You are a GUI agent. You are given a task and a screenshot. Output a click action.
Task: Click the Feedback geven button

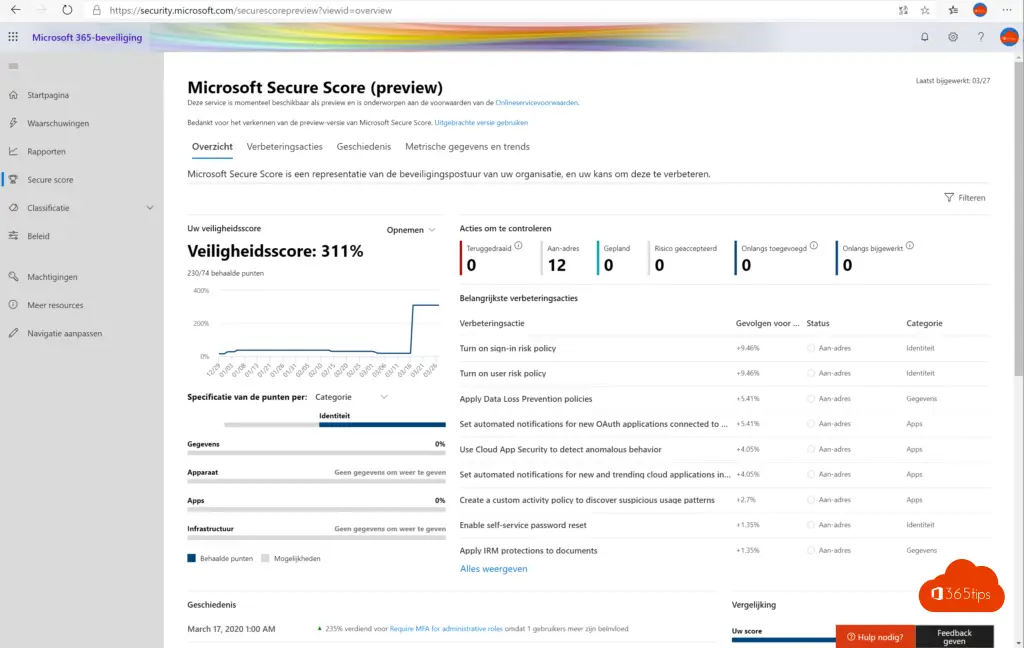[x=955, y=637]
